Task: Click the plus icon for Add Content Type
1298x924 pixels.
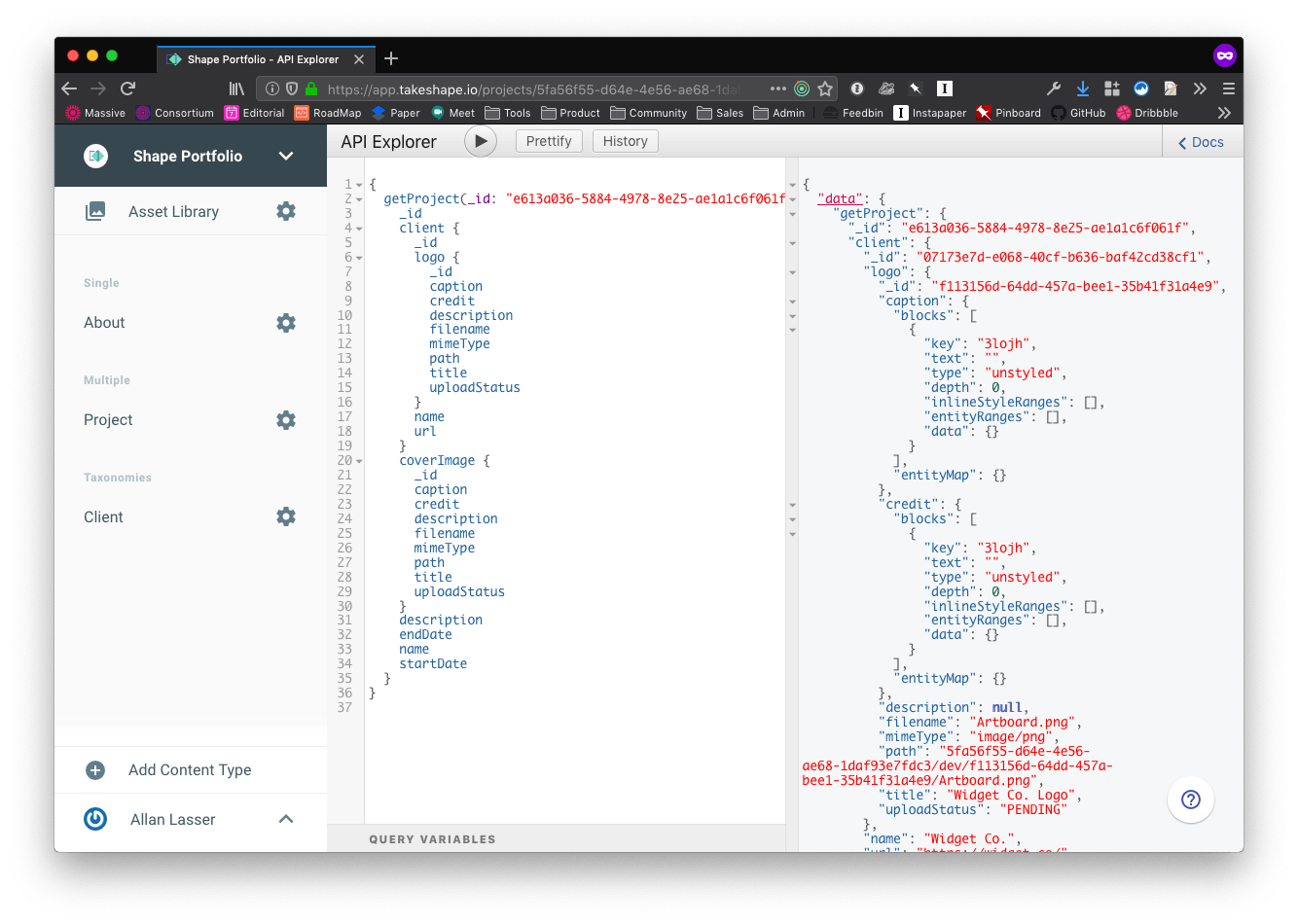Action: 95,770
